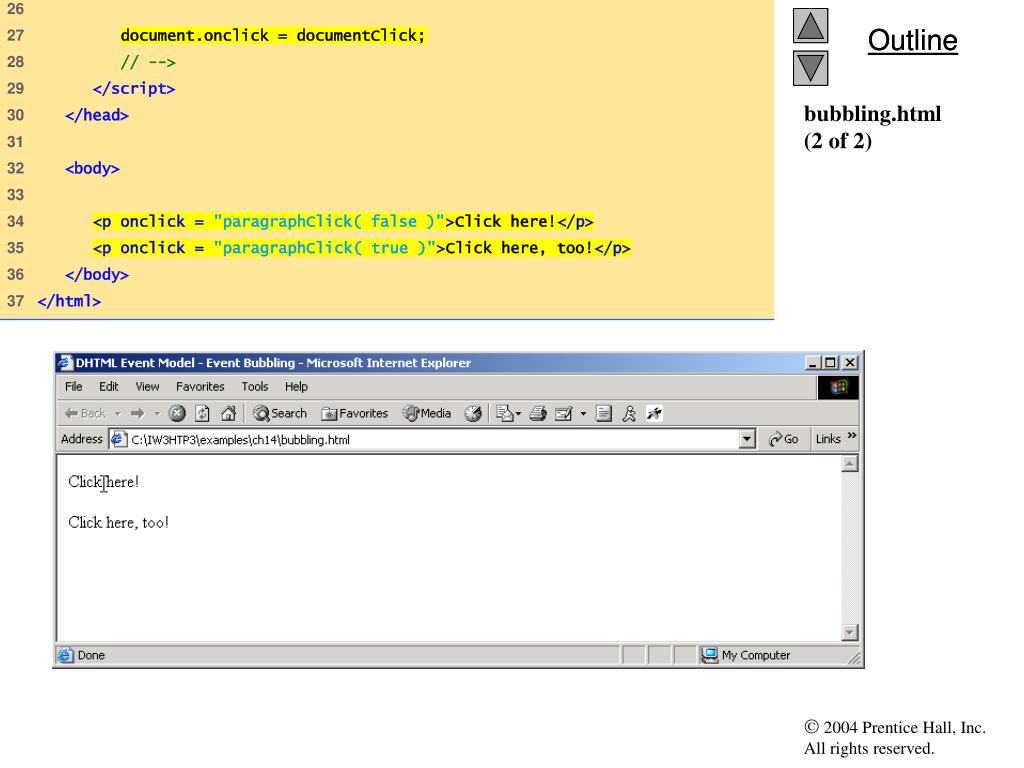This screenshot has height=768, width=1024.
Task: Open the Search toolbar button
Action: point(280,413)
